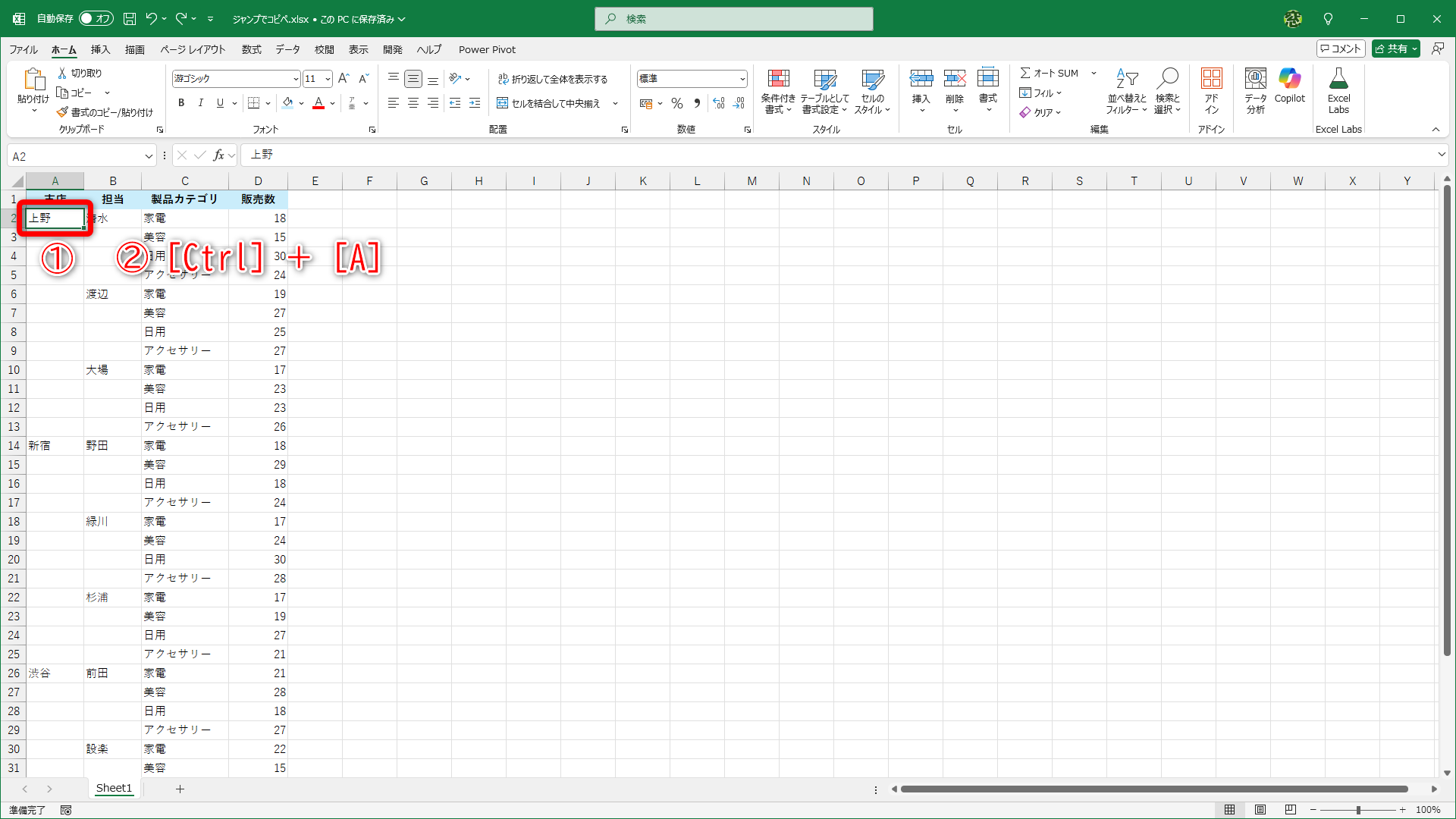Viewport: 1456px width, 819px height.
Task: Click the Comments button
Action: point(1340,49)
